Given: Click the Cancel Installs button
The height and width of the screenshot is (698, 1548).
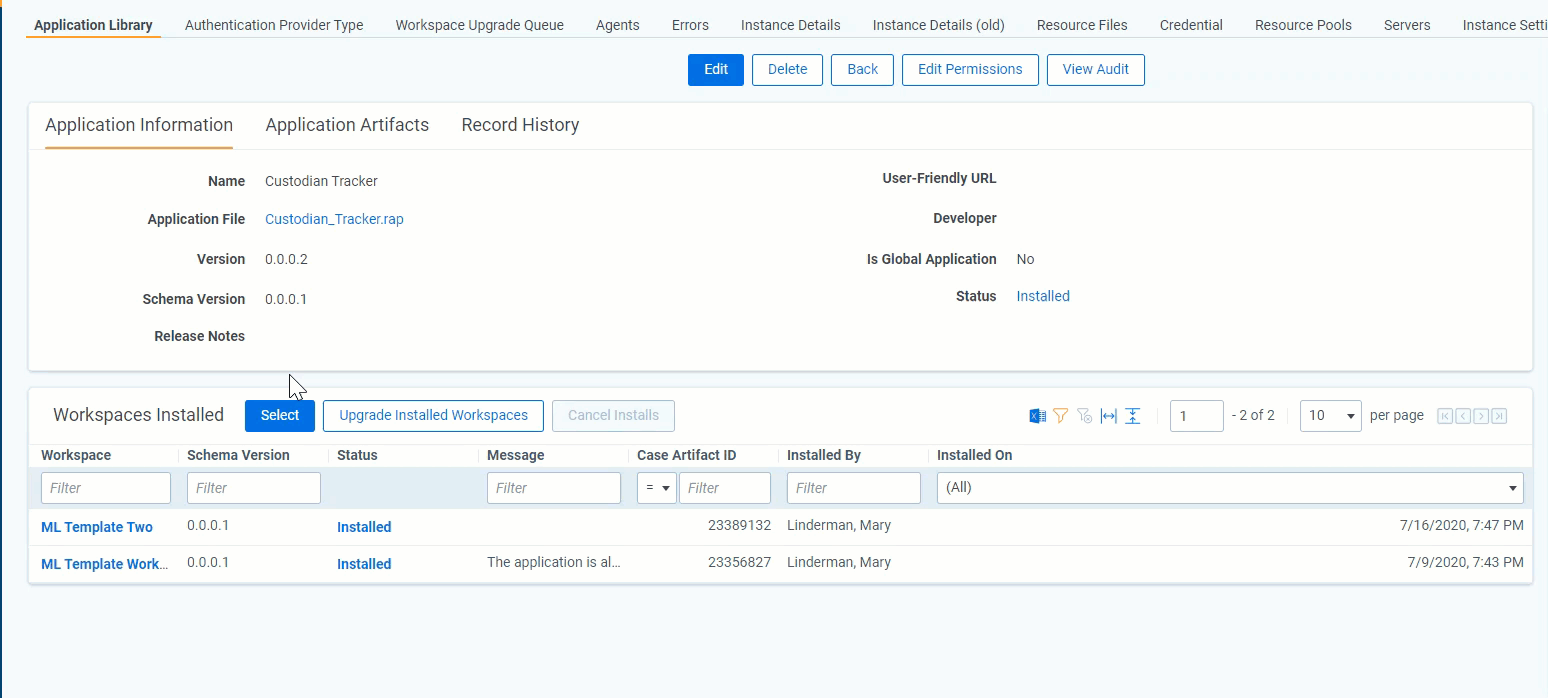Looking at the screenshot, I should 613,416.
